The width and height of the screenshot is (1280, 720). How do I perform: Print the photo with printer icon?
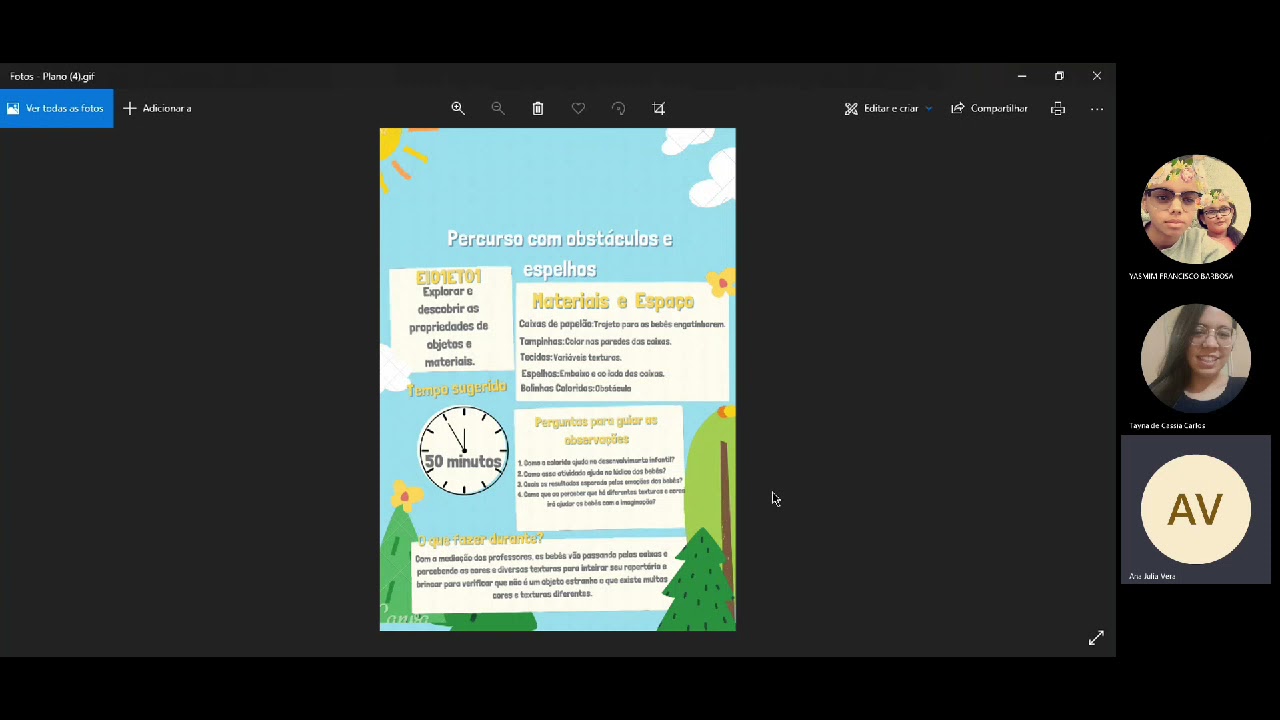[1058, 108]
